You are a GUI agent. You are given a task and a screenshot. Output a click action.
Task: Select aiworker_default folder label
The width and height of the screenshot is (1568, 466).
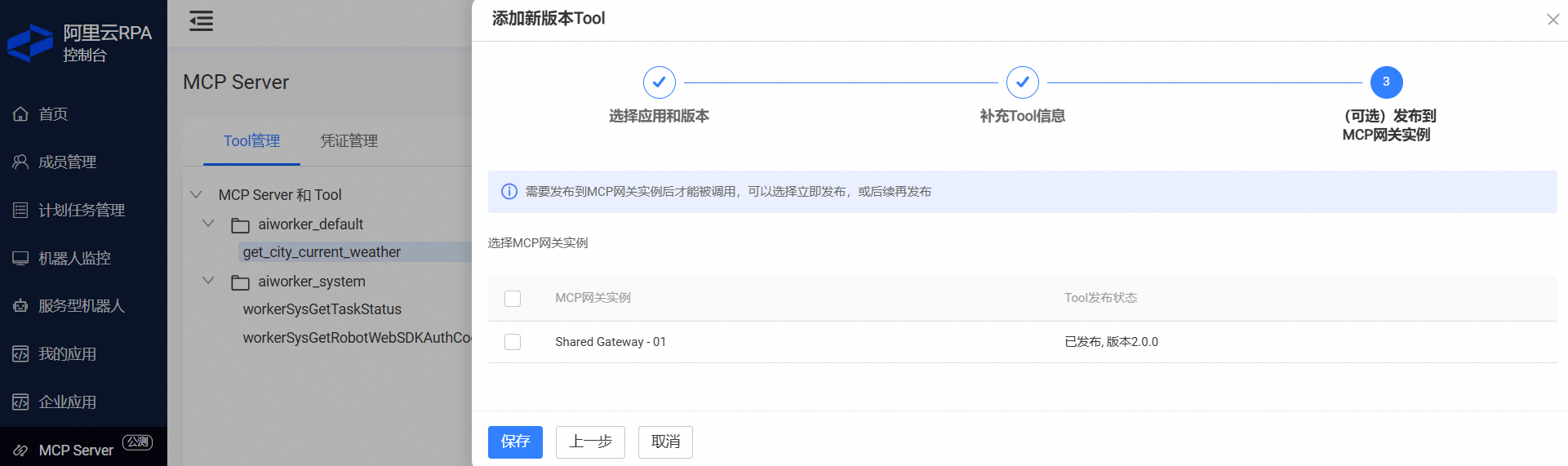pyautogui.click(x=311, y=224)
